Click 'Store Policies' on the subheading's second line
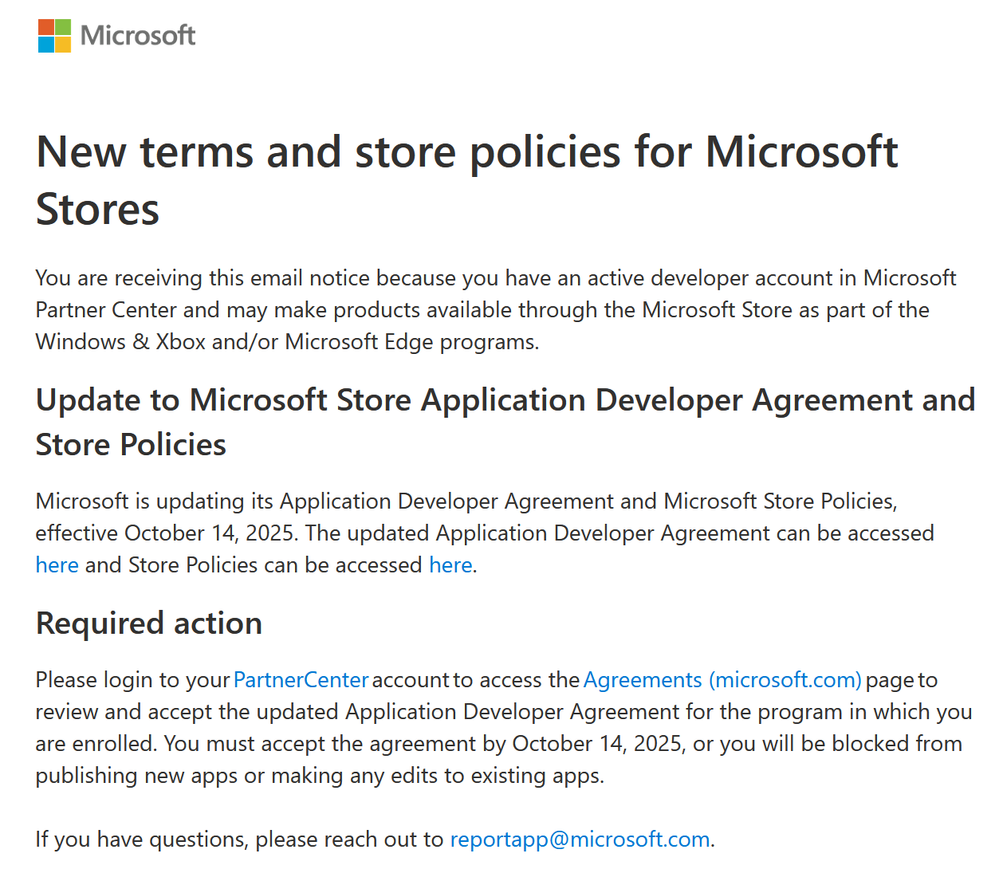999x869 pixels. (x=131, y=445)
